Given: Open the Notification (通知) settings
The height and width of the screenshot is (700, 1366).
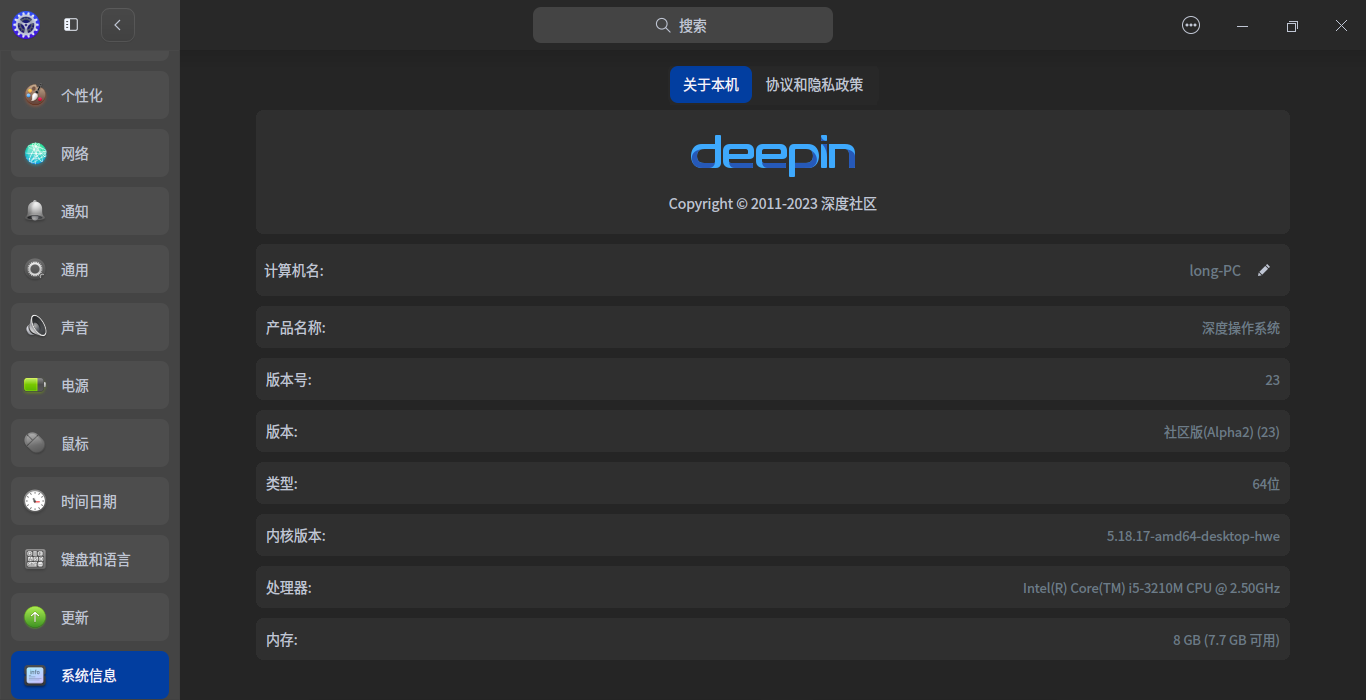Looking at the screenshot, I should point(90,211).
